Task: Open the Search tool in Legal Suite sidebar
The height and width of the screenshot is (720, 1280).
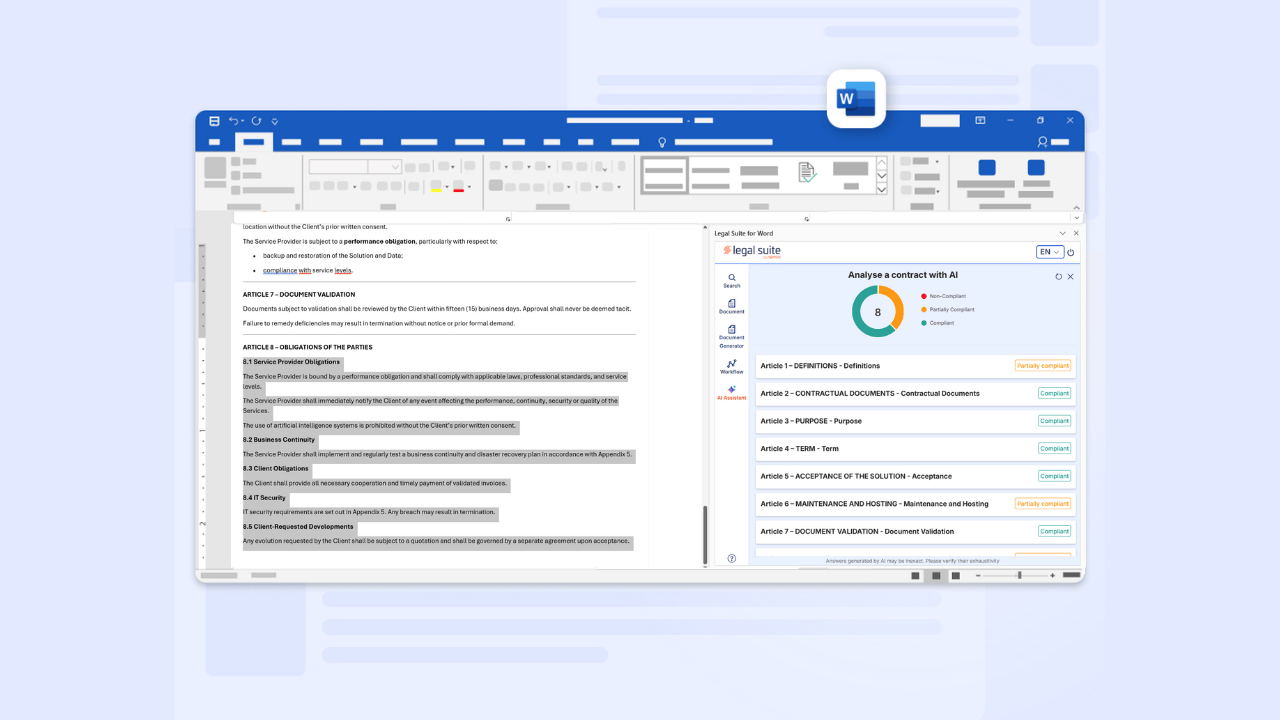Action: [x=732, y=280]
